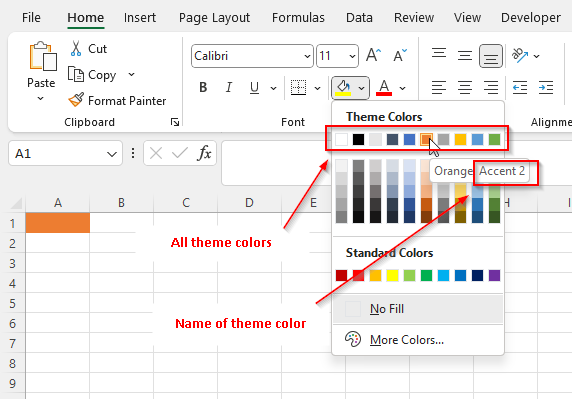The width and height of the screenshot is (572, 399).
Task: Click the Font Color A icon
Action: point(384,88)
